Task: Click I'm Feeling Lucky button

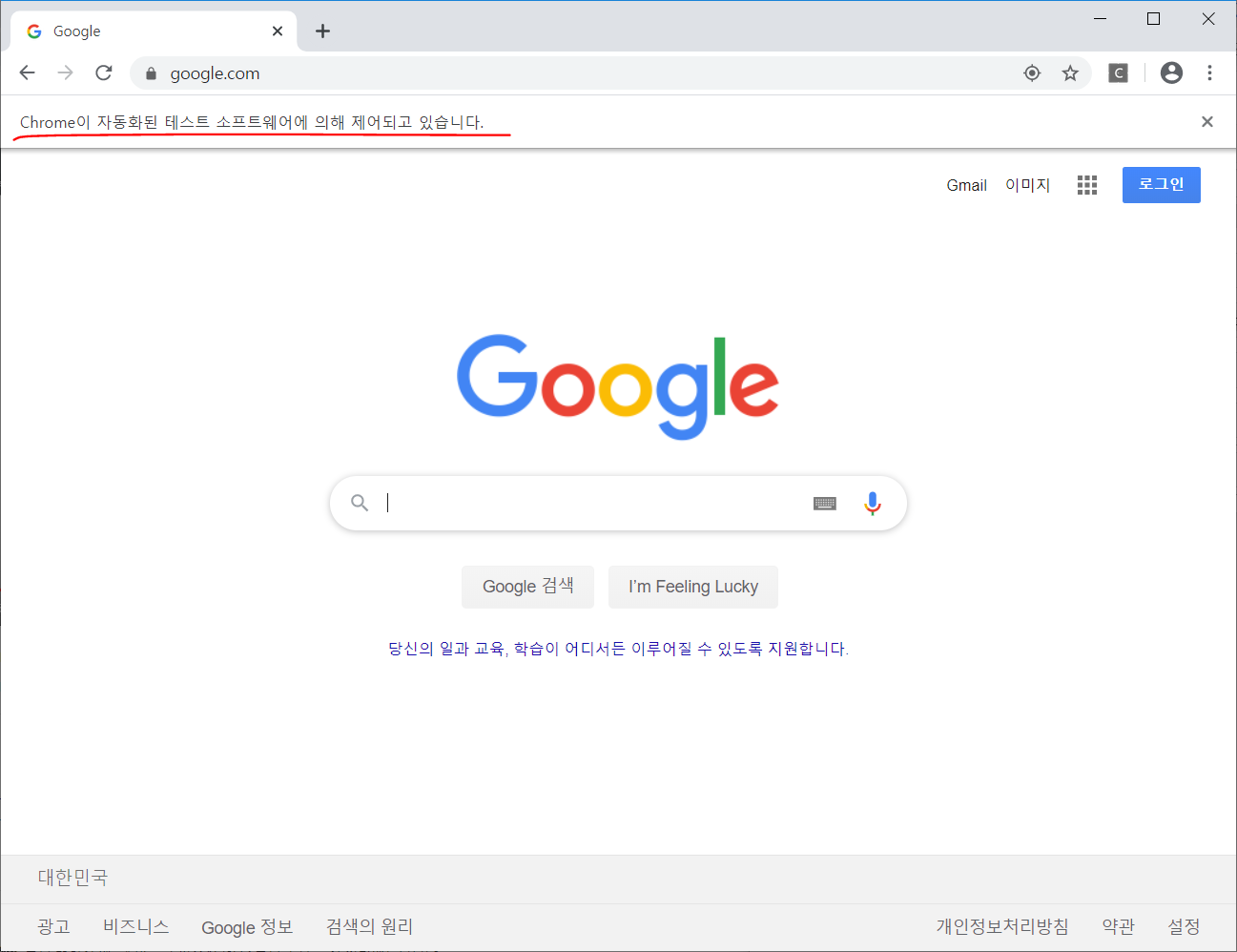Action: click(x=693, y=587)
